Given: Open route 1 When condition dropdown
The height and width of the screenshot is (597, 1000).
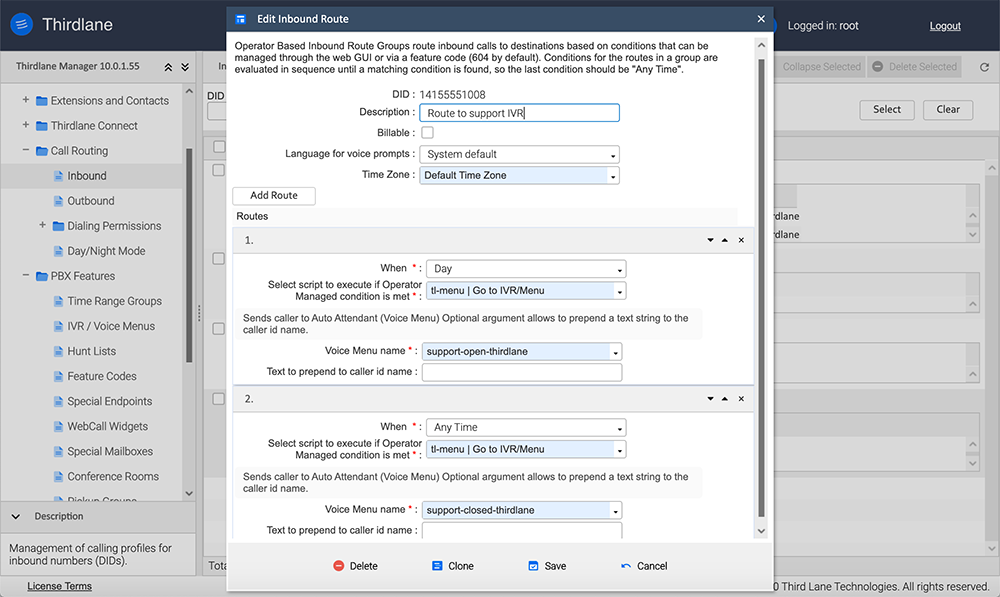Looking at the screenshot, I should [x=526, y=269].
